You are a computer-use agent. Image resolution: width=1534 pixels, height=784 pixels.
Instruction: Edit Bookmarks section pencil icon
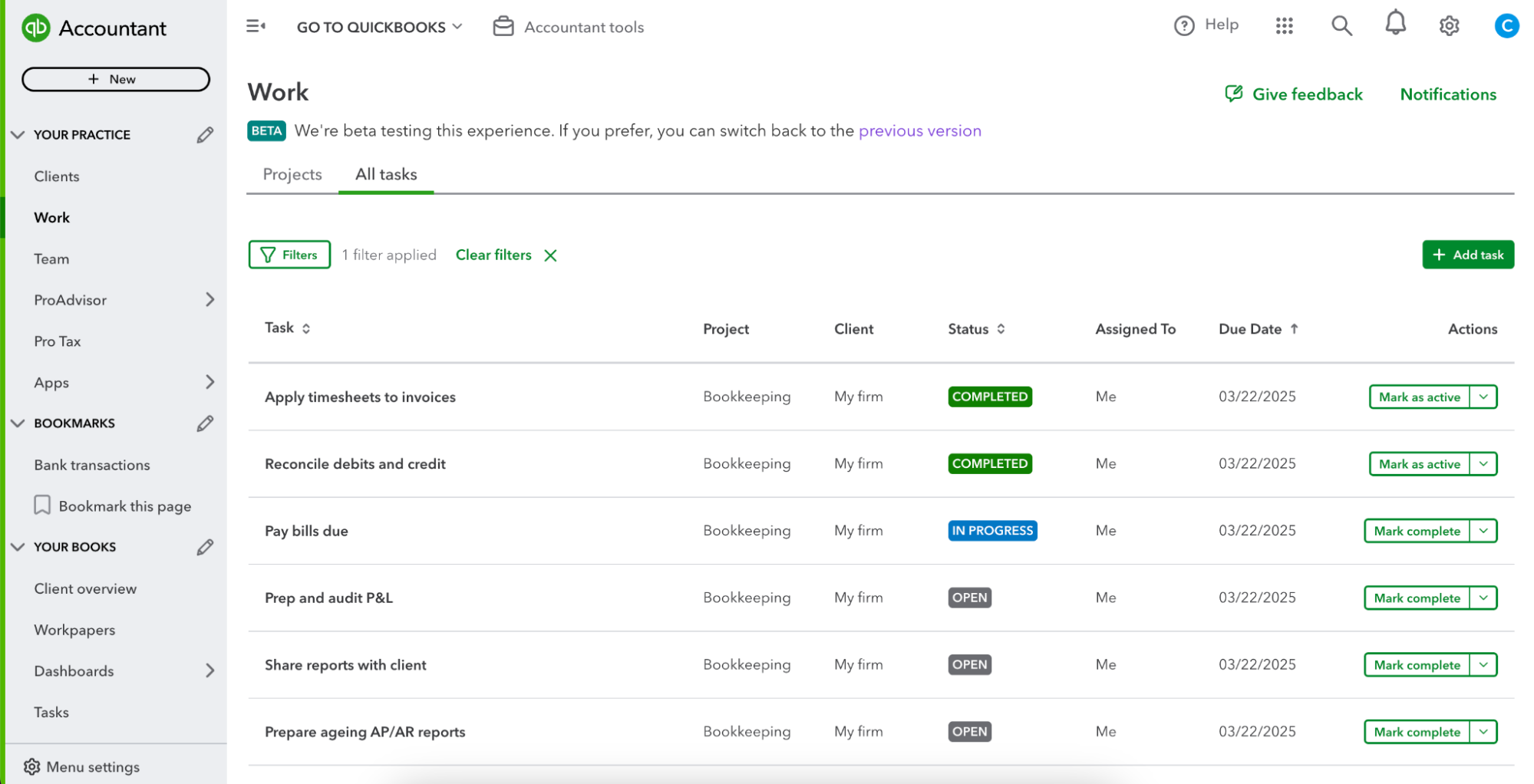pyautogui.click(x=205, y=423)
